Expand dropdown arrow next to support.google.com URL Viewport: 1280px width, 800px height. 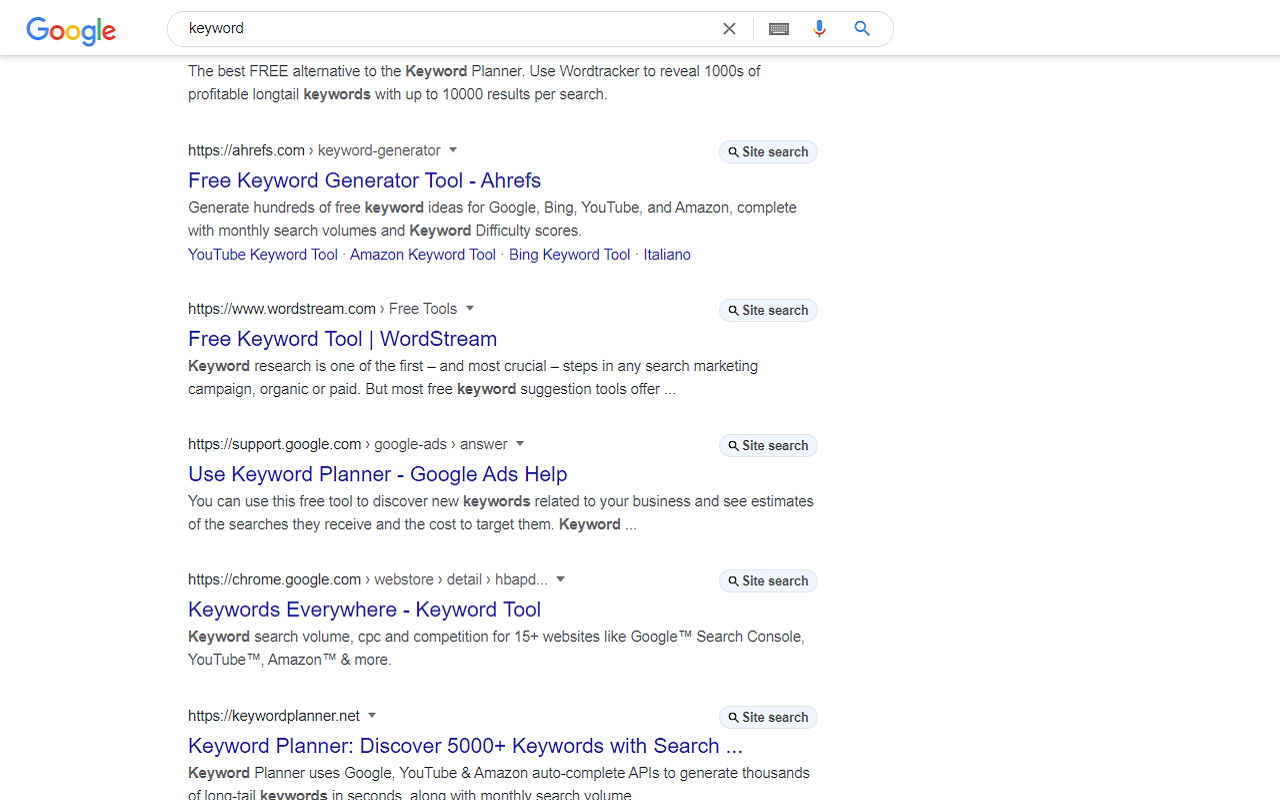coord(520,444)
